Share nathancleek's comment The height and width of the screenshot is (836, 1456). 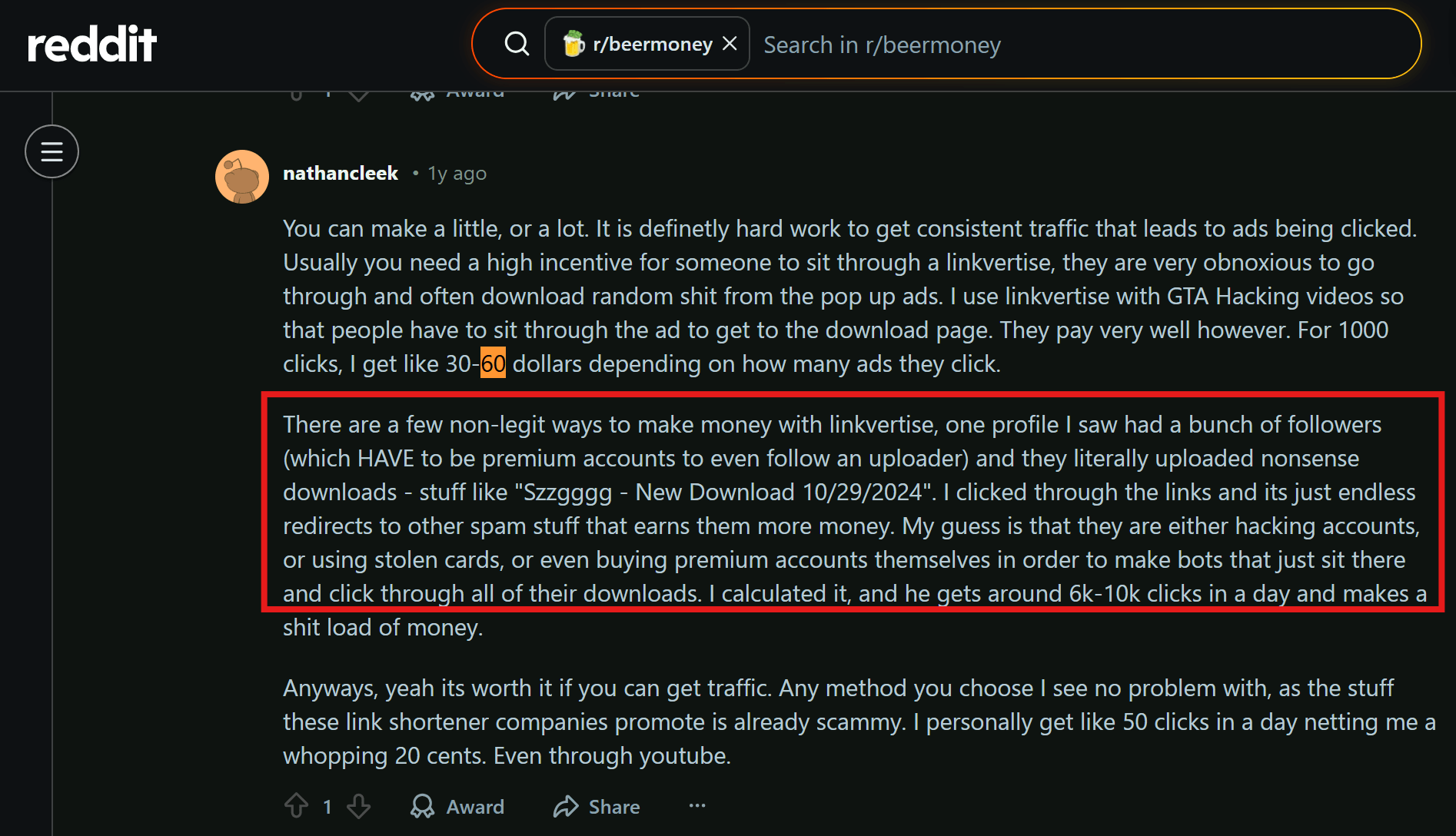[597, 806]
